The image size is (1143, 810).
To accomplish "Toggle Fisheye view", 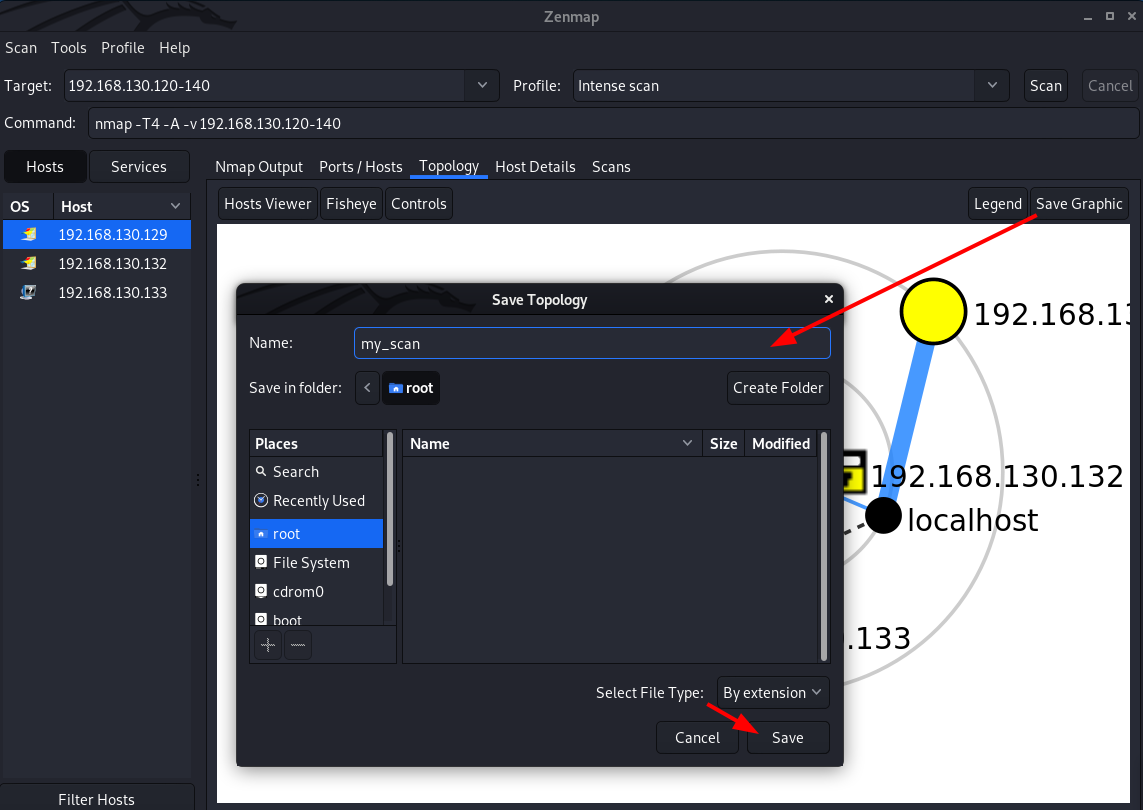I will pos(351,204).
